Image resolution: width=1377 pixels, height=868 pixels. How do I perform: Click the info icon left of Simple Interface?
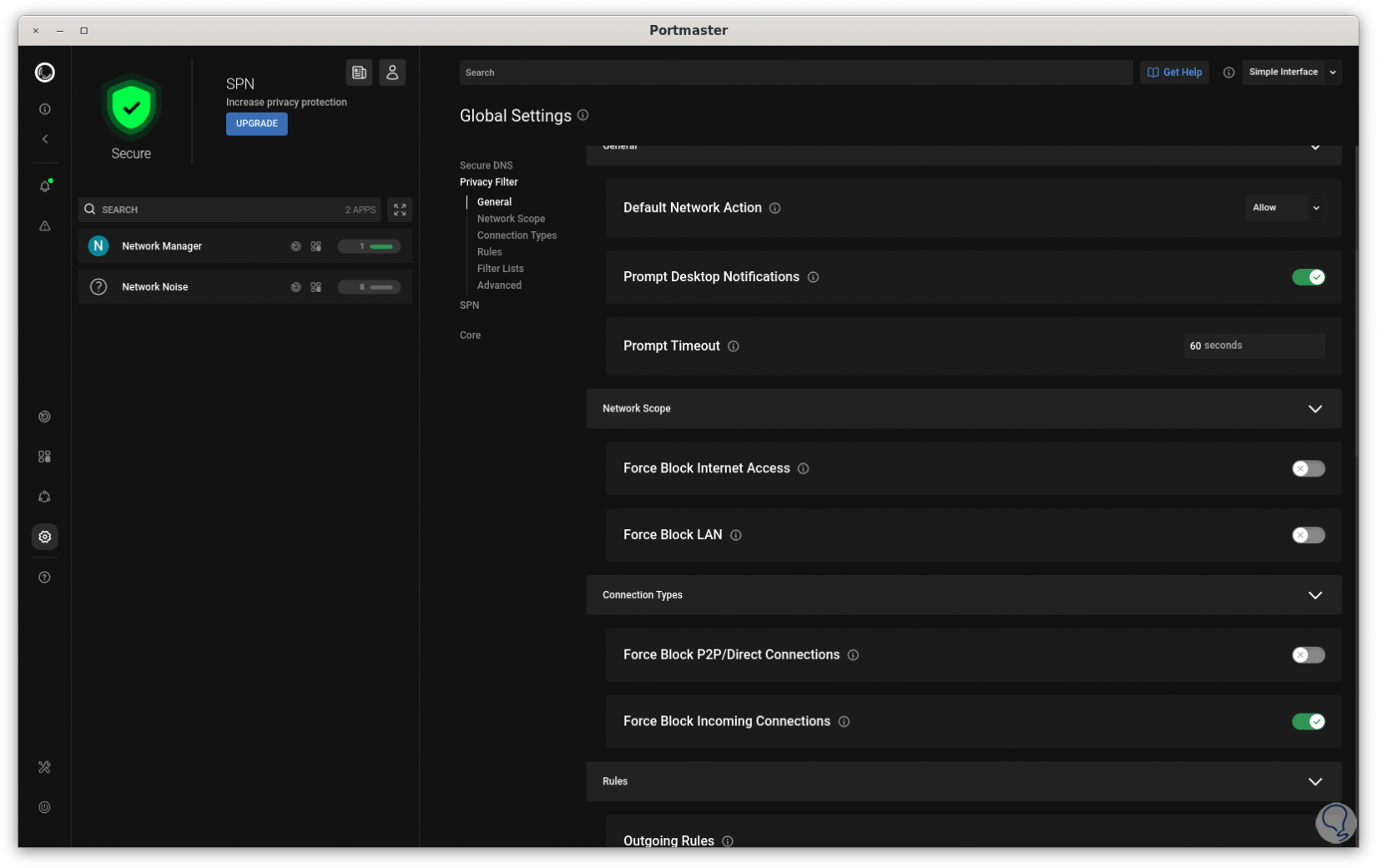click(x=1228, y=73)
